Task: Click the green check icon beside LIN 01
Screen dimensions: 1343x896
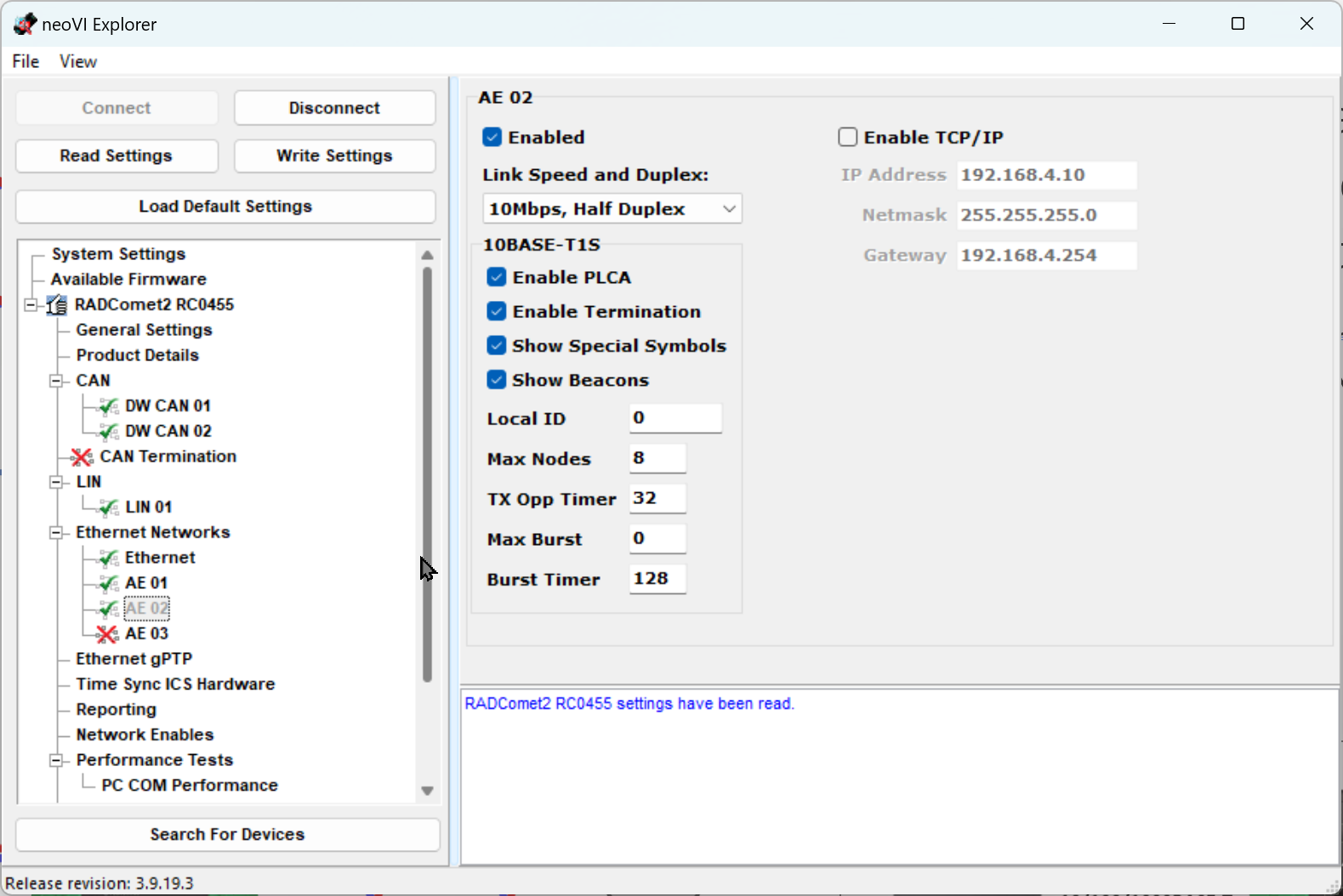Action: (108, 508)
